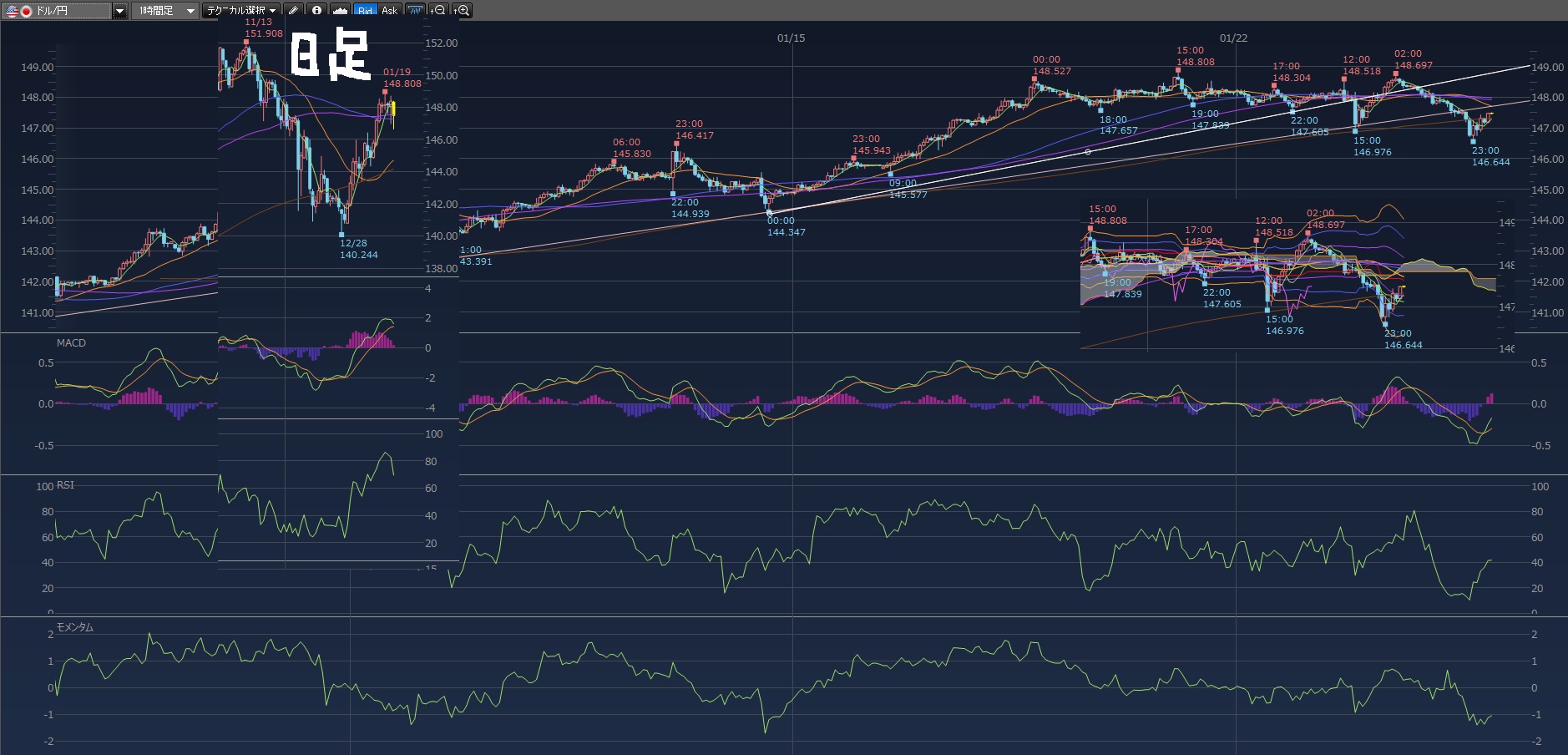The height and width of the screenshot is (755, 1568).
Task: Click the 01/22 date marker on chart
Action: tap(1233, 38)
